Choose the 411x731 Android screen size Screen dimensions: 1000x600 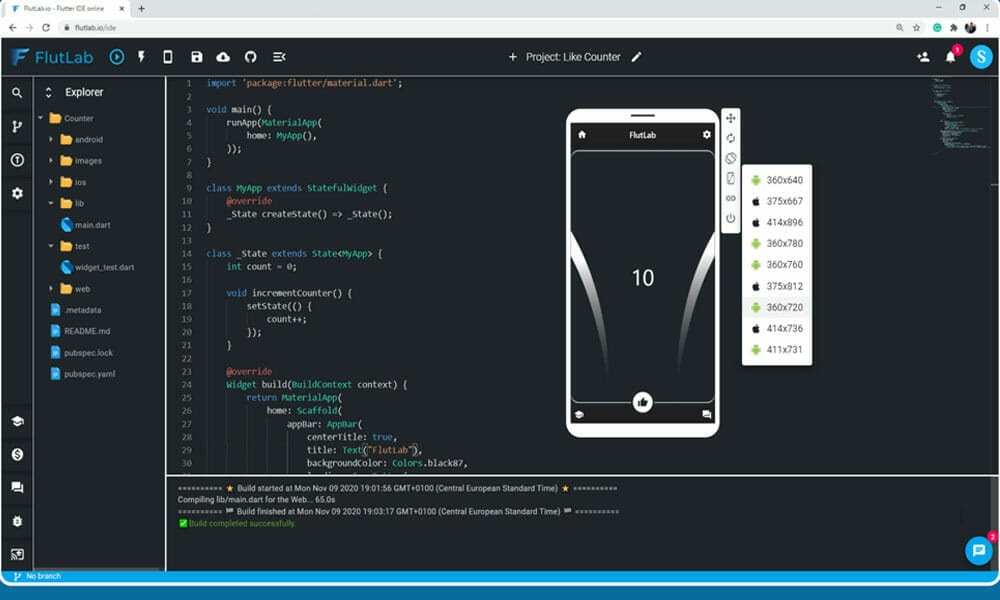784,350
